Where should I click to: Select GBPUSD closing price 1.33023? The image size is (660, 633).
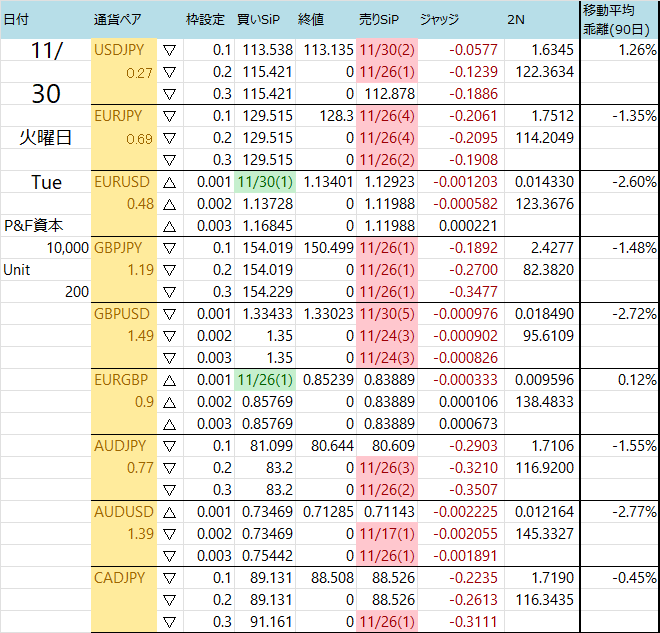click(x=326, y=314)
